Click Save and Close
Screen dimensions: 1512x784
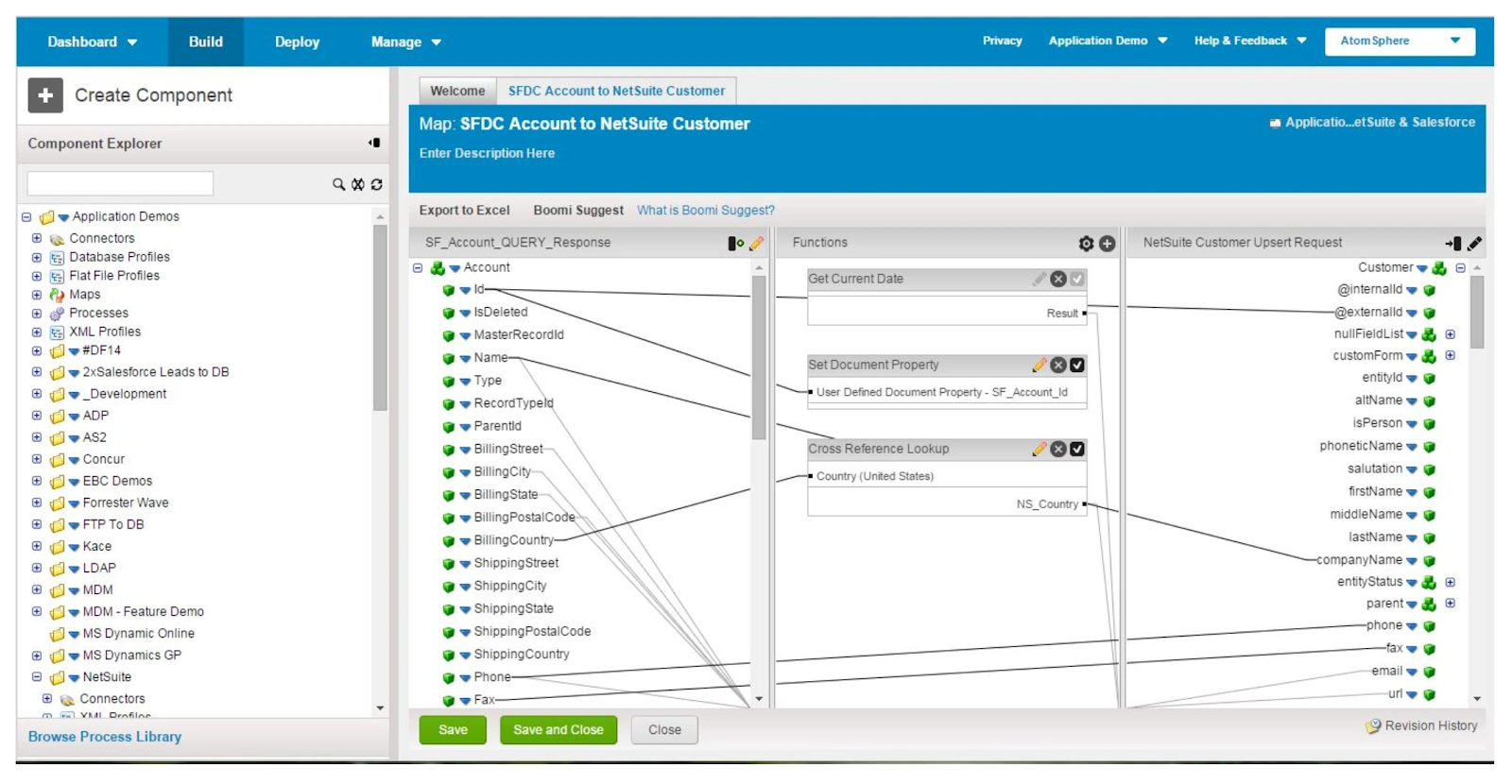558,730
